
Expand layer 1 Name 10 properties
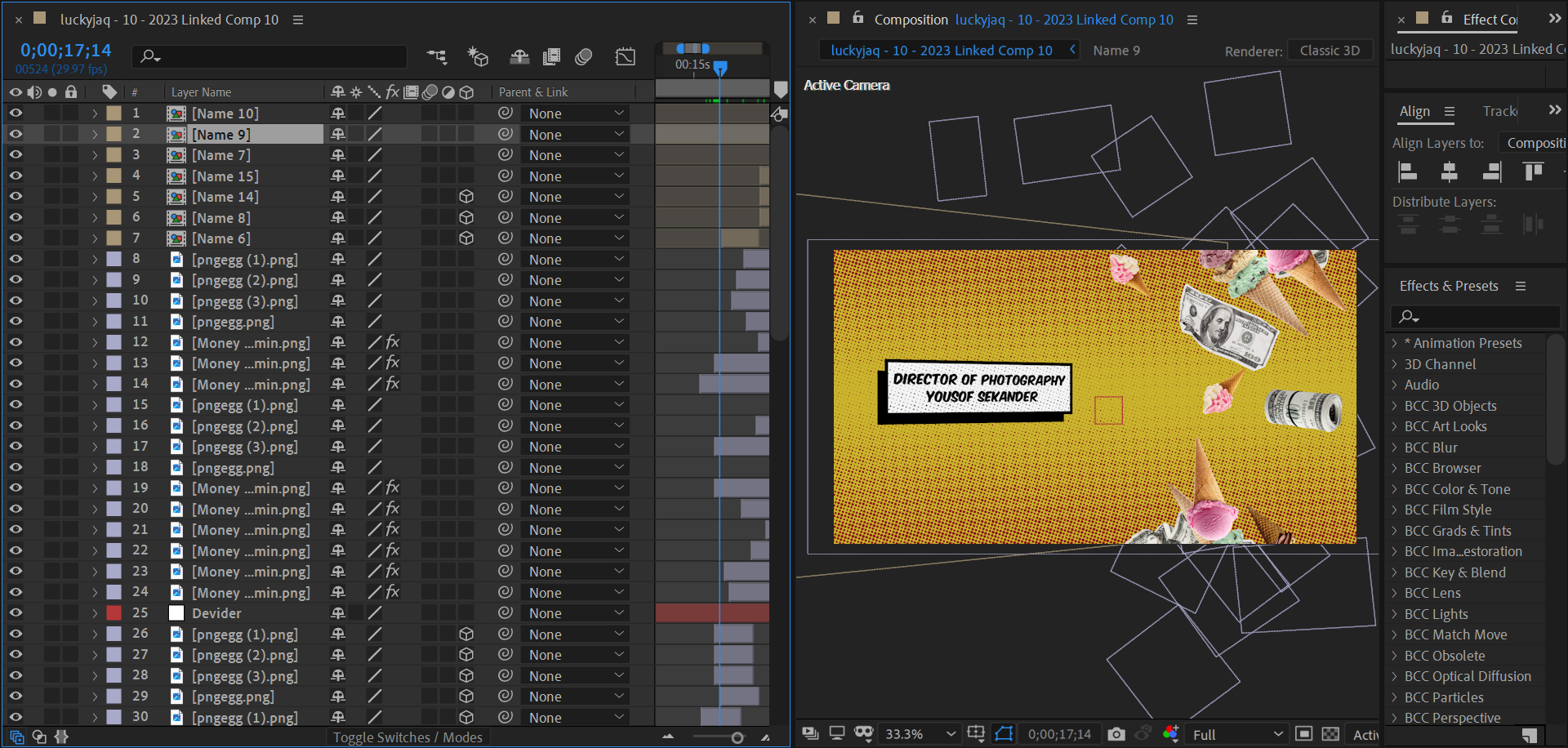pyautogui.click(x=95, y=114)
